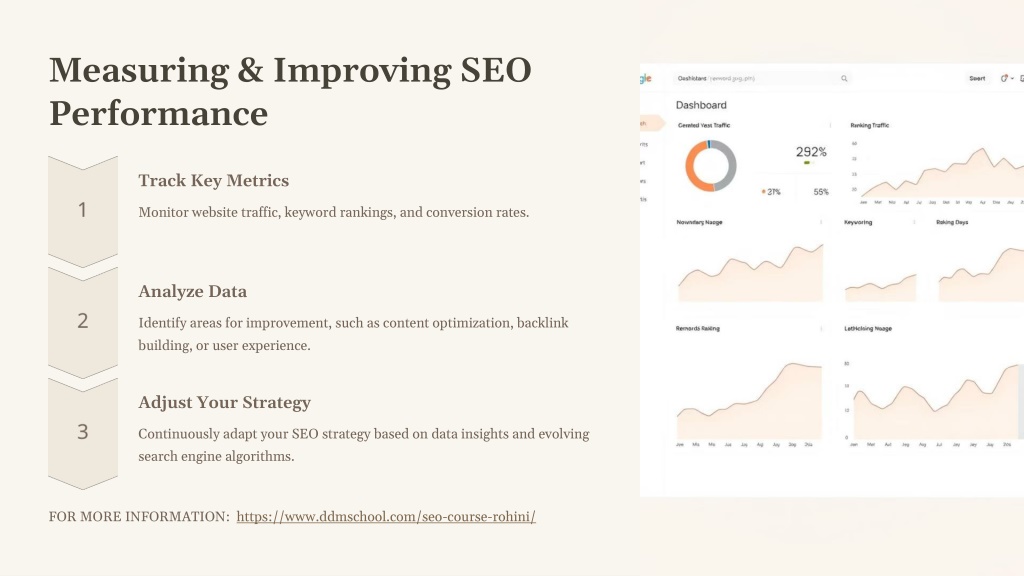
Task: Click the Analyze Data heading
Action: click(193, 292)
